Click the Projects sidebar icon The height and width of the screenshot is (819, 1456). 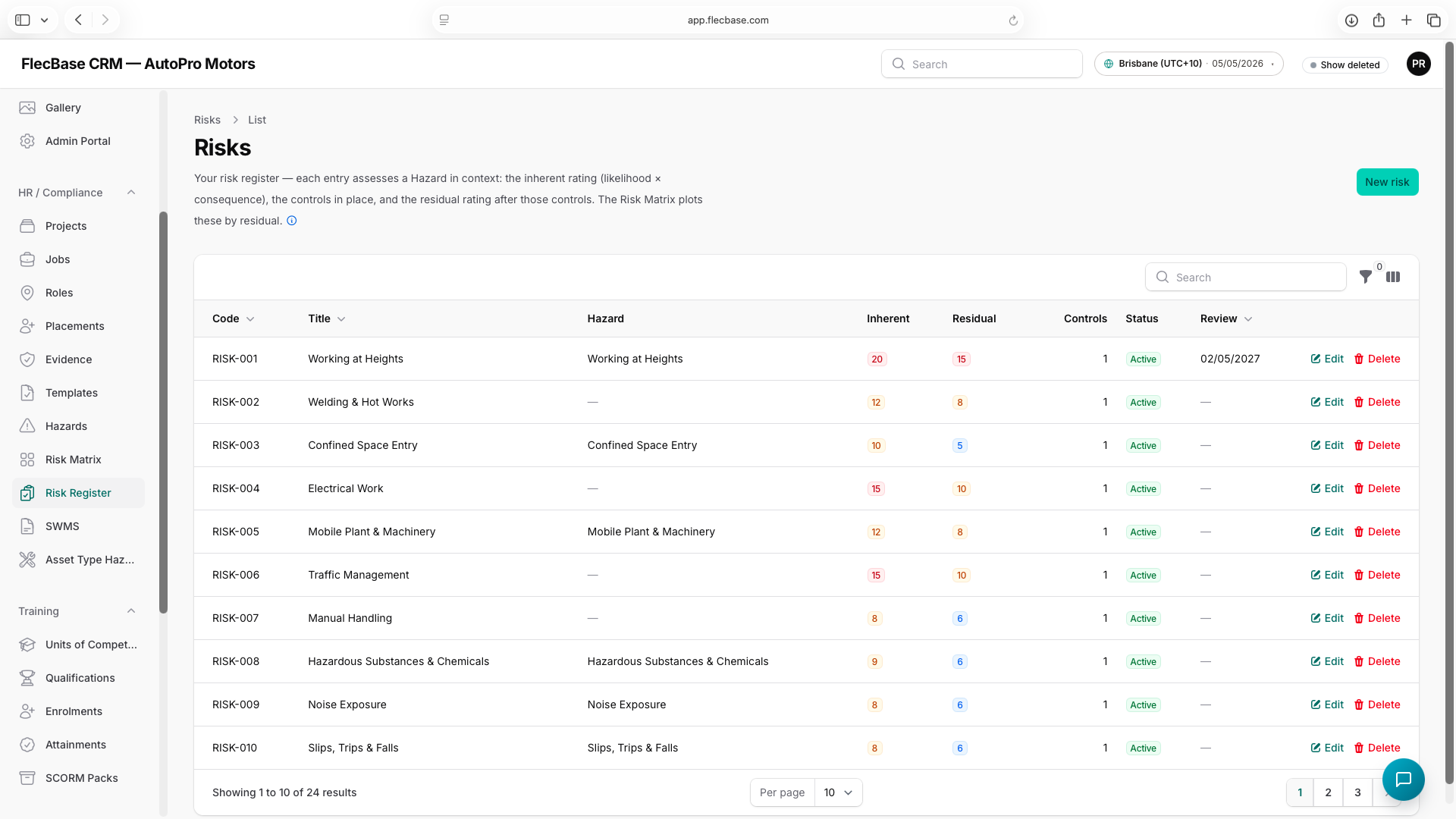point(27,226)
